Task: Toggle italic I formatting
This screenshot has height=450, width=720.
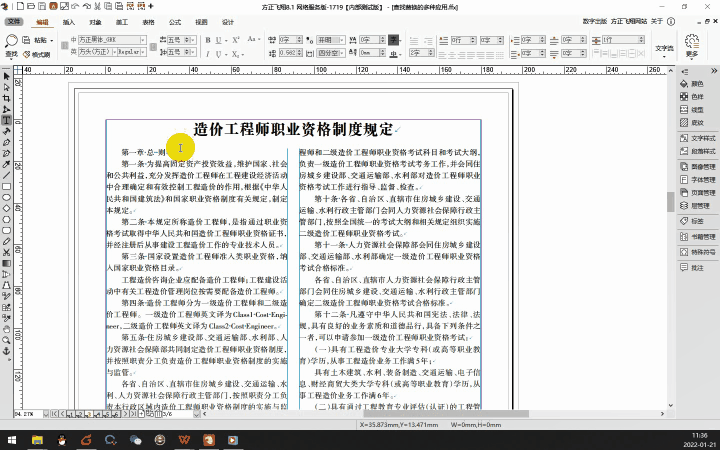Action: [x=208, y=54]
